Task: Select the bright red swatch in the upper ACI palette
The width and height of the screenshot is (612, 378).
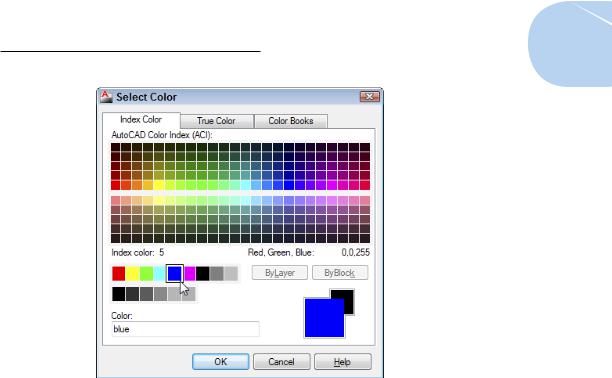Action: 116,185
